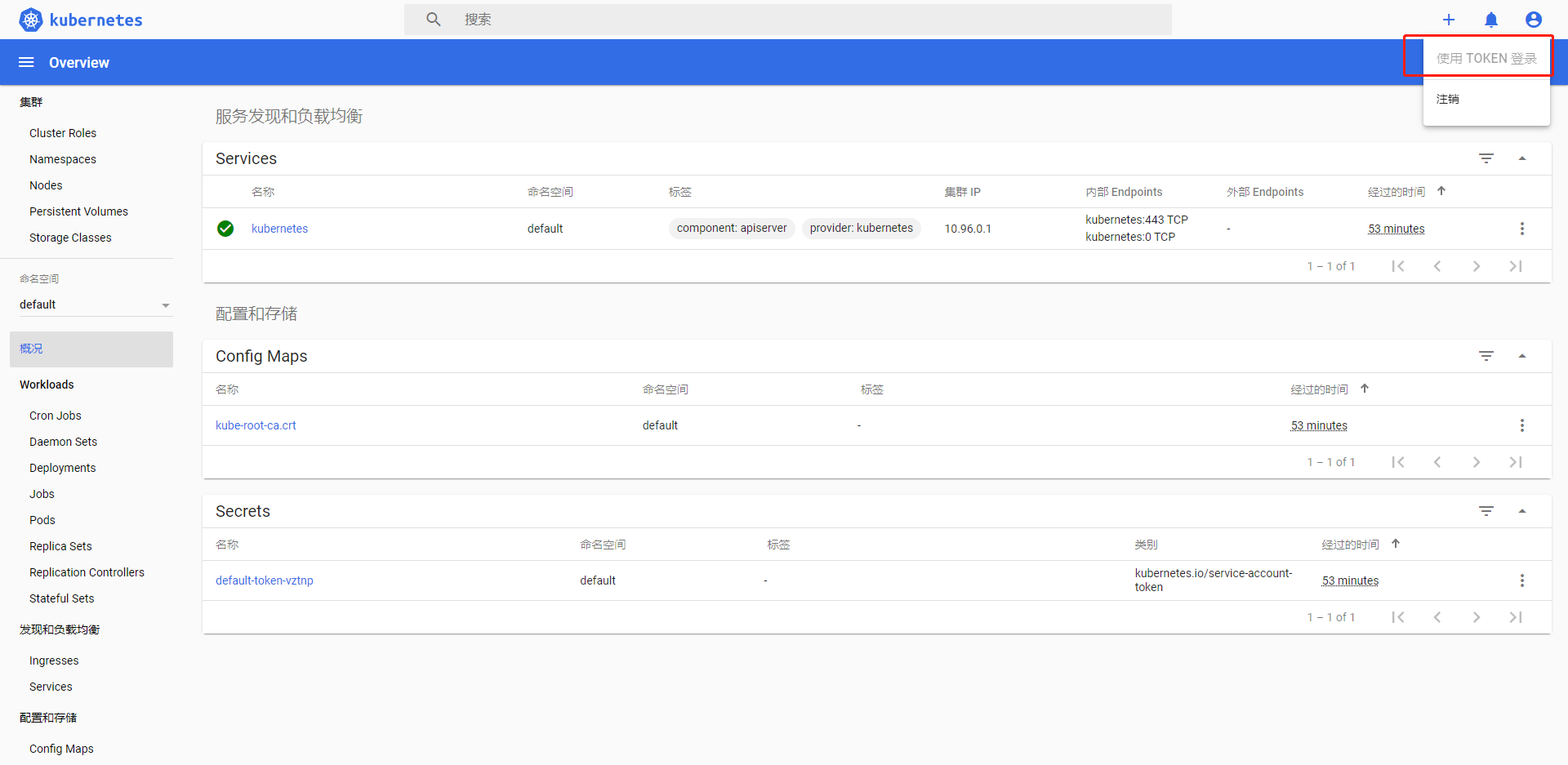Open Stateful Sets in sidebar
The height and width of the screenshot is (765, 1568).
pos(62,598)
